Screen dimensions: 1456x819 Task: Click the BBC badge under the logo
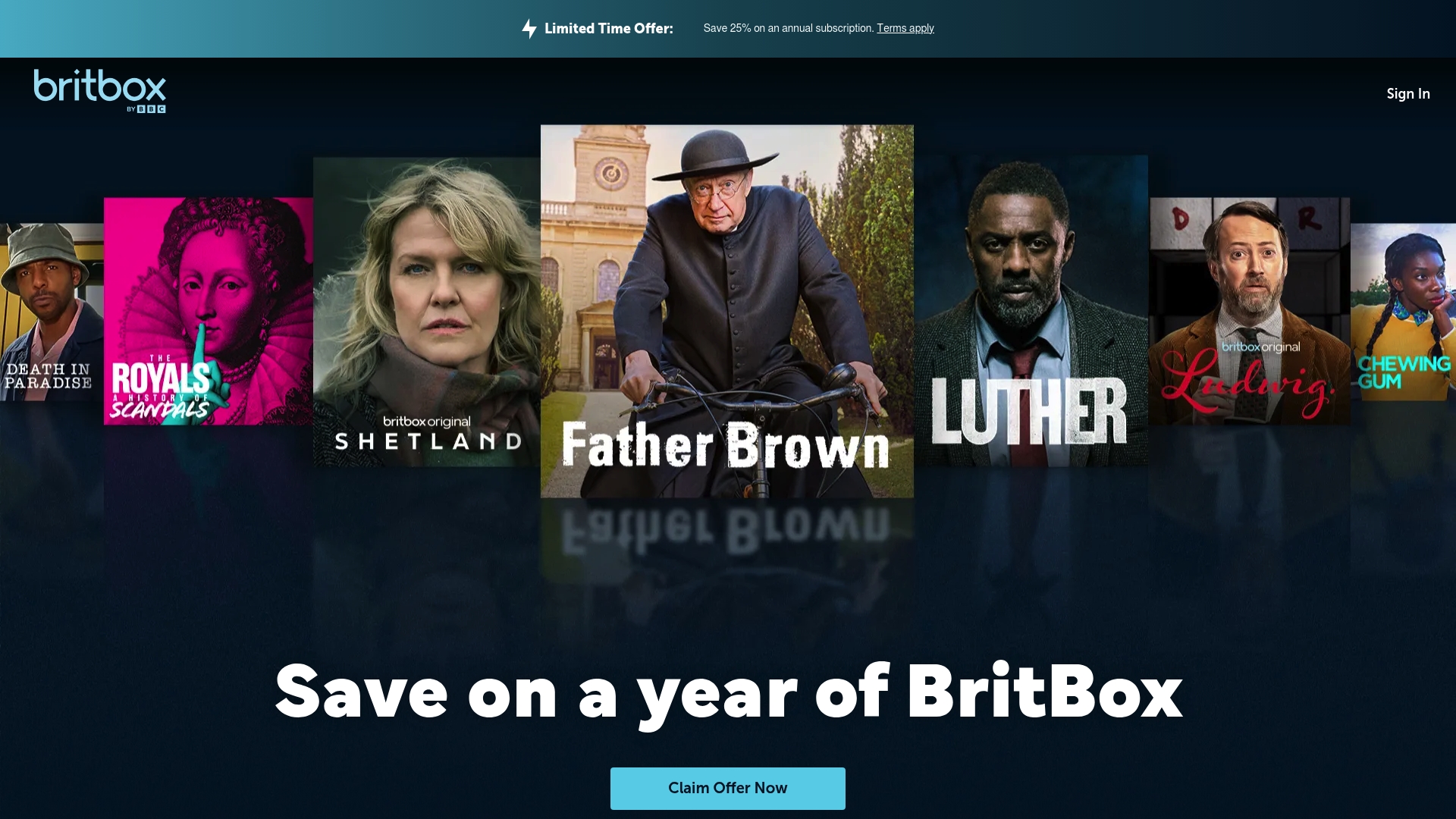pos(151,109)
